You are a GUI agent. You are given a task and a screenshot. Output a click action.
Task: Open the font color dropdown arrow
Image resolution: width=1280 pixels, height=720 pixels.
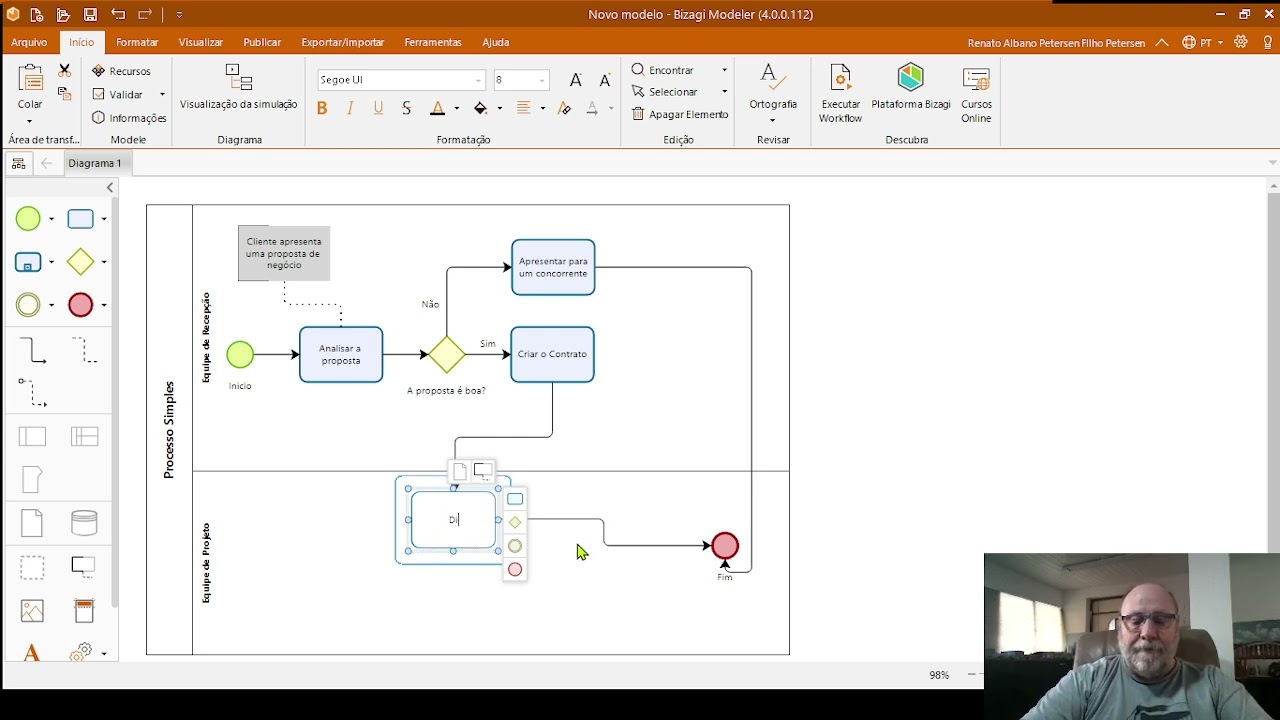tap(456, 108)
